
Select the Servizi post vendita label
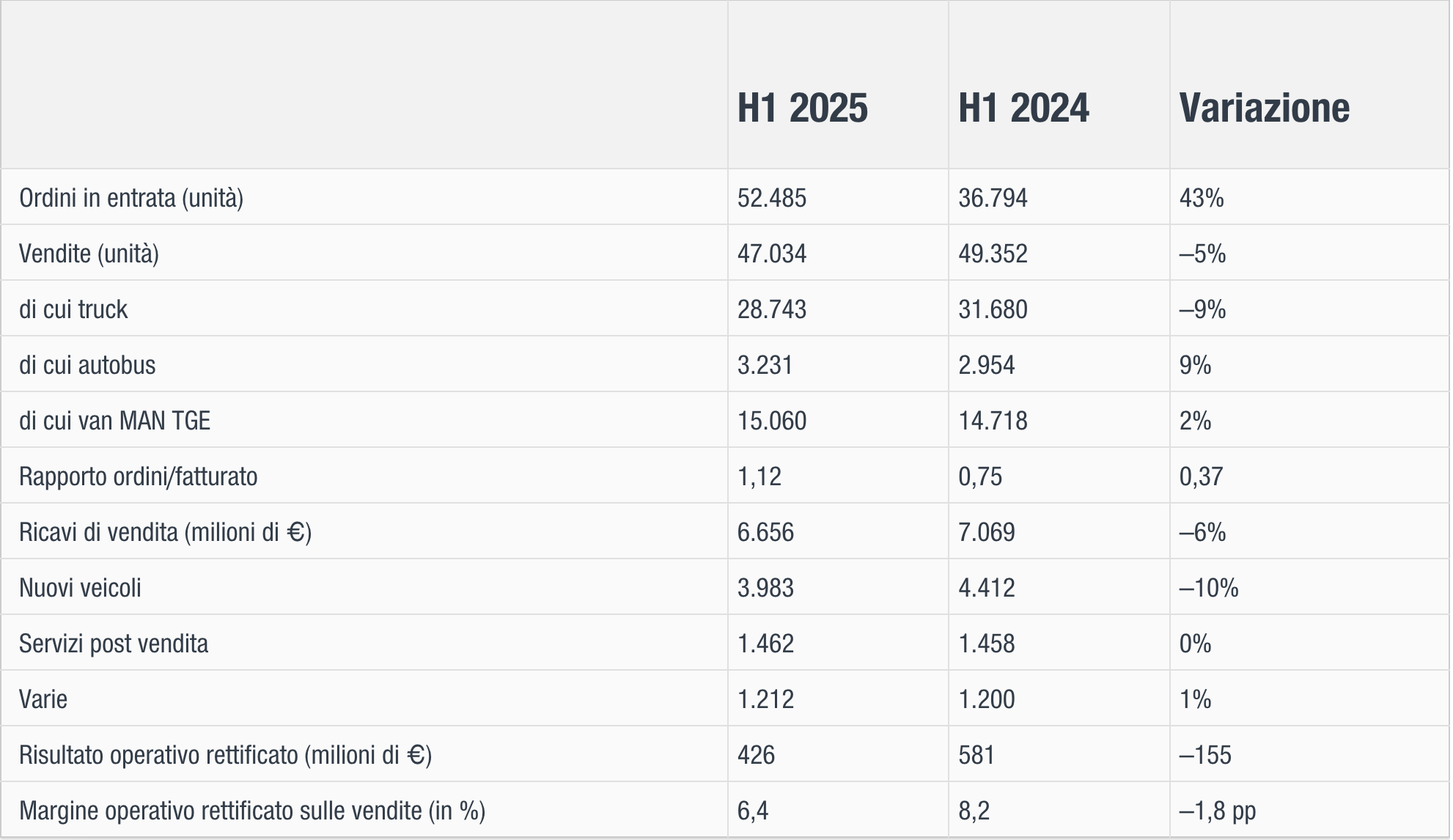(114, 644)
